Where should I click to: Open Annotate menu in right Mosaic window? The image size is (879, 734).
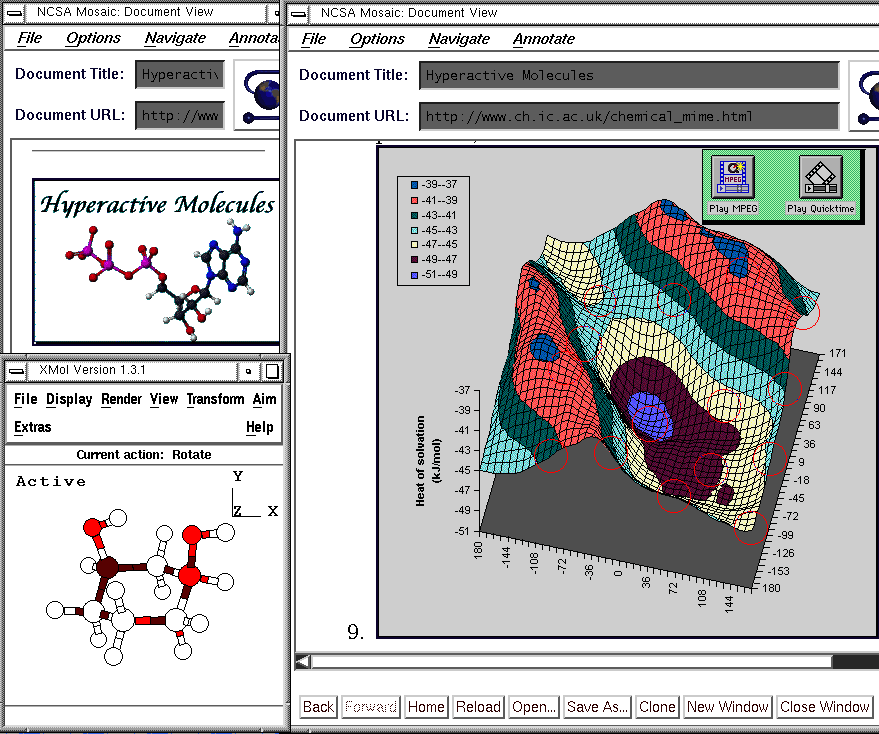click(544, 39)
